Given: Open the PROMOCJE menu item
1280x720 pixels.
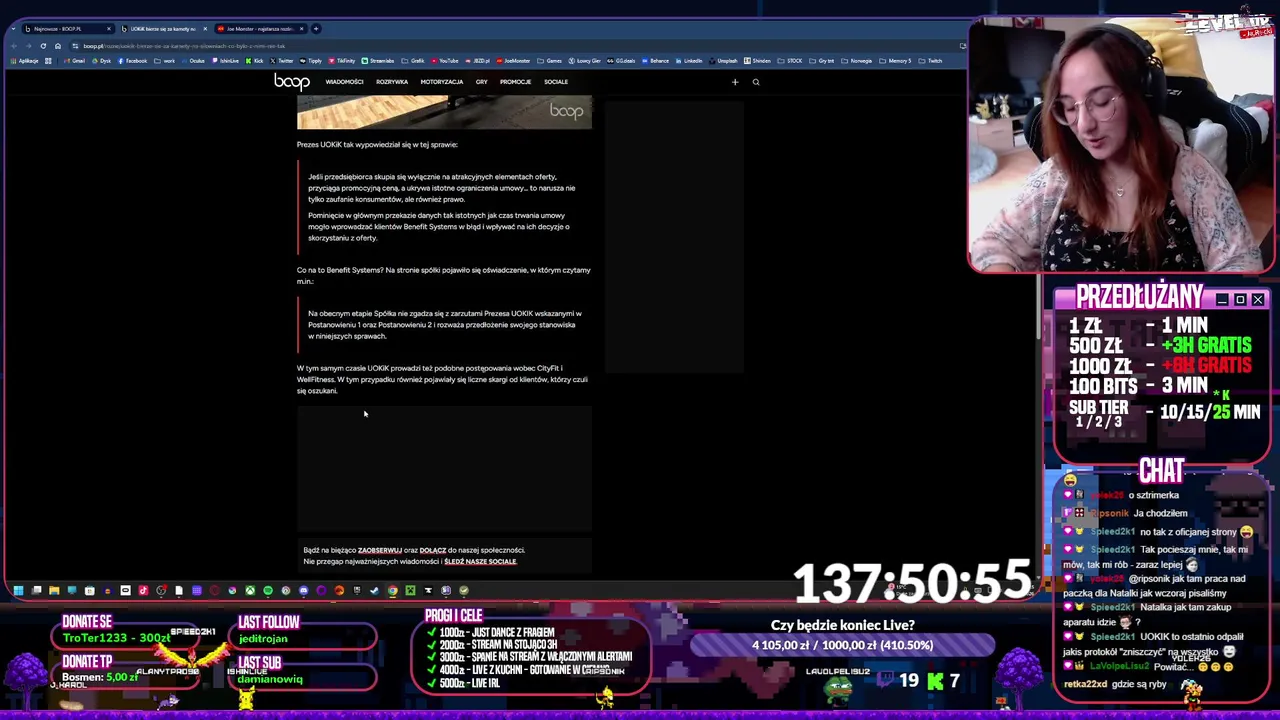Looking at the screenshot, I should coord(516,82).
